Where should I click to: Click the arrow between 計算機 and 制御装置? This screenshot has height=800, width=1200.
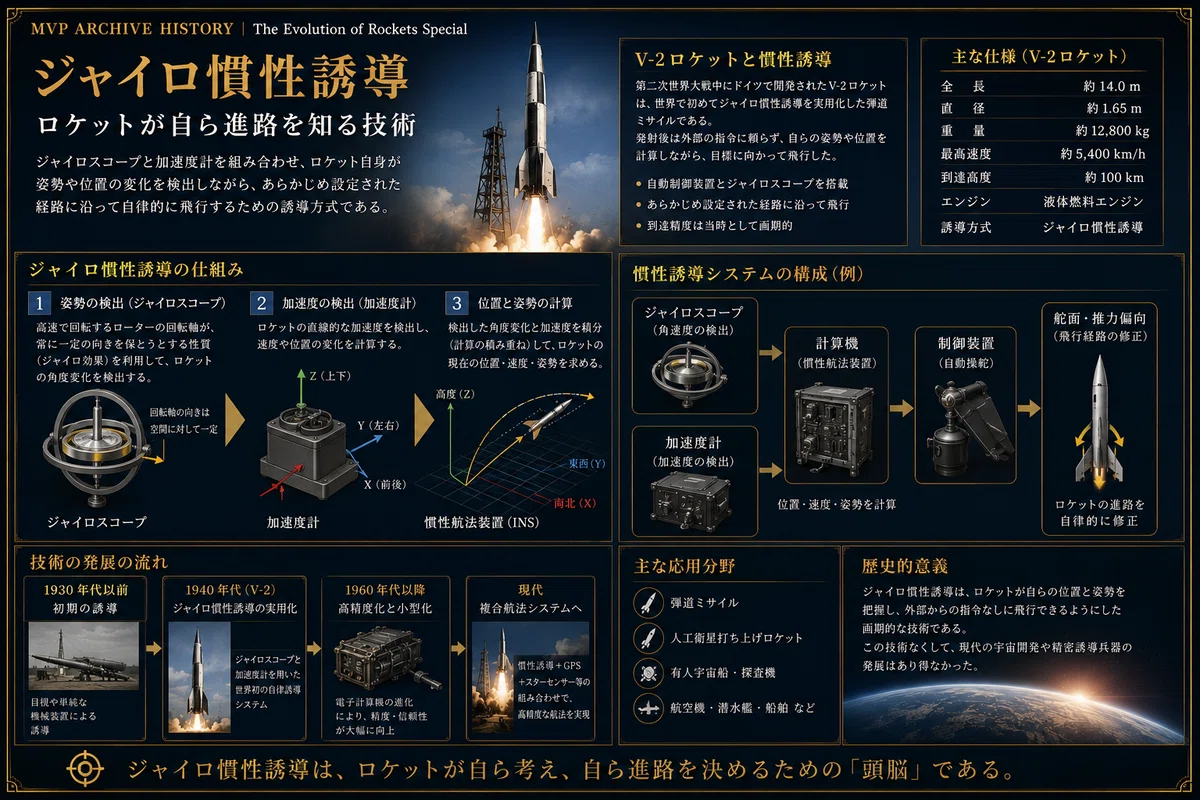click(900, 408)
